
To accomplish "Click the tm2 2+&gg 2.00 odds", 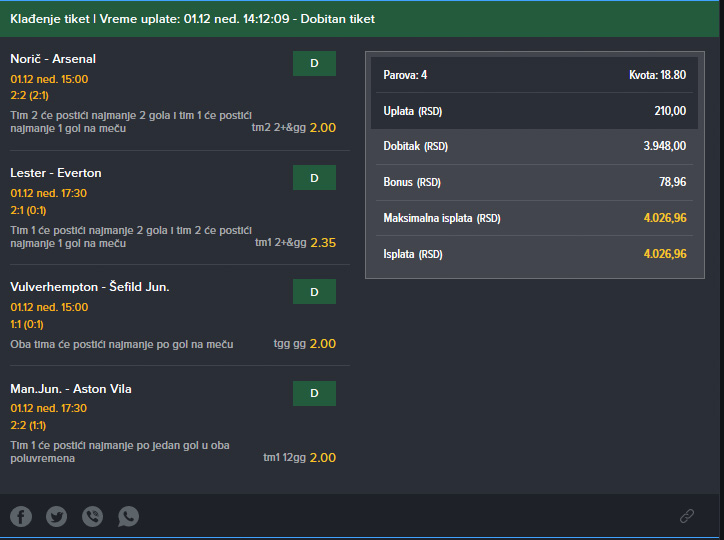I will tap(294, 128).
